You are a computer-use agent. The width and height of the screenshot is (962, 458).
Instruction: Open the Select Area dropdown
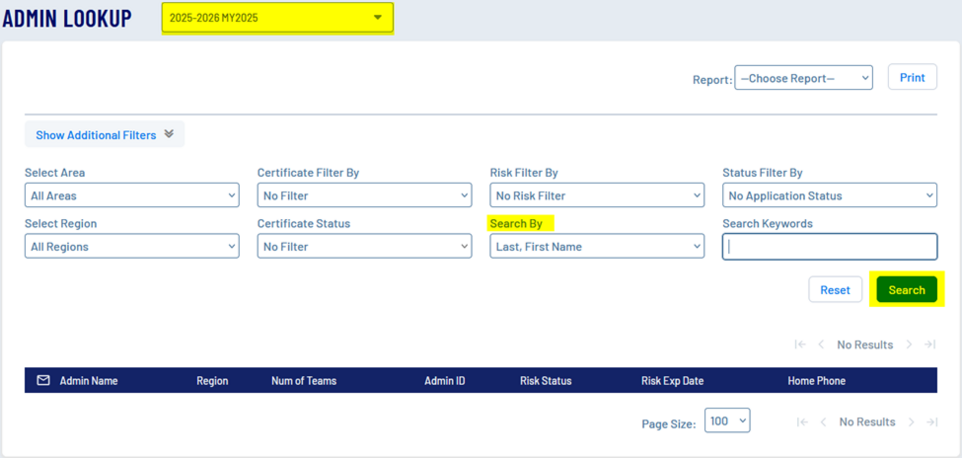pyautogui.click(x=132, y=196)
